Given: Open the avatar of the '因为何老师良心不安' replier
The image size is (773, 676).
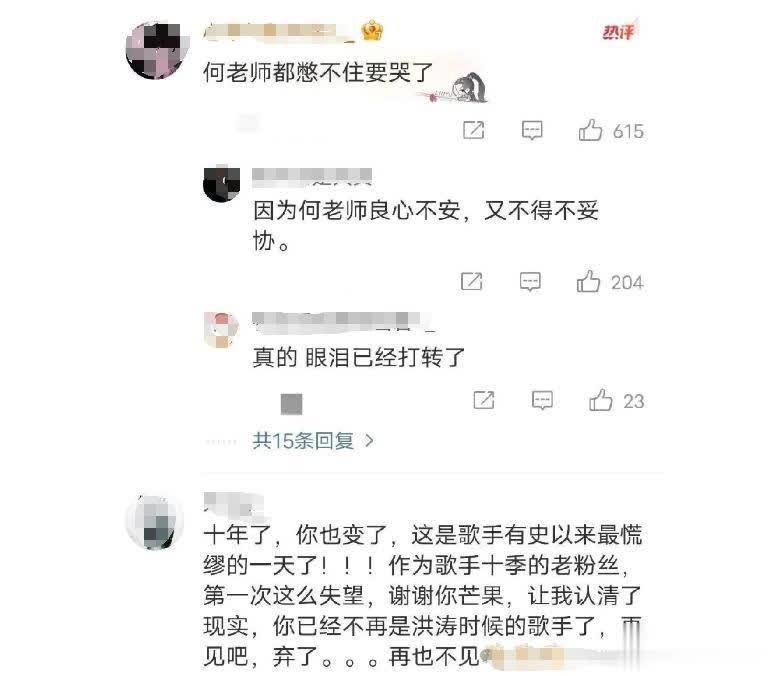Looking at the screenshot, I should (221, 184).
